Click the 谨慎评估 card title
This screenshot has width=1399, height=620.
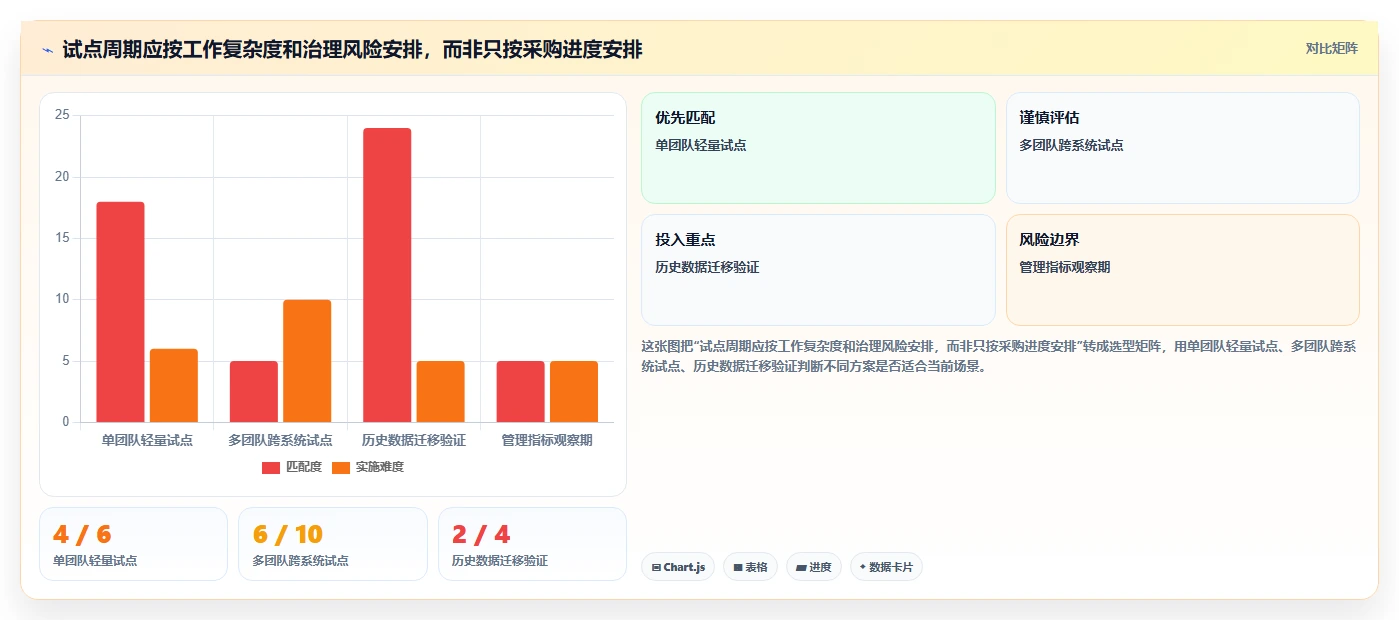[1049, 118]
